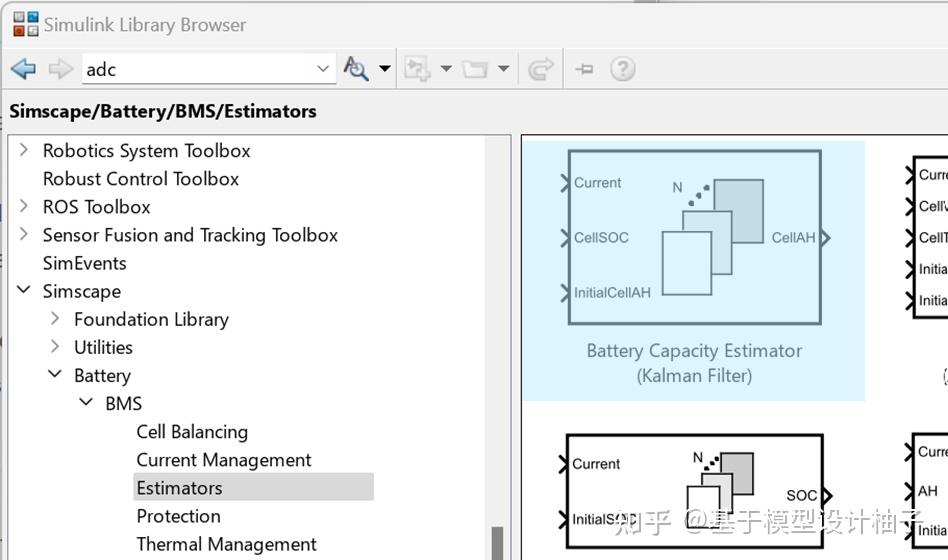Select Cell Balancing library
Image resolution: width=948 pixels, height=560 pixels.
pos(192,432)
